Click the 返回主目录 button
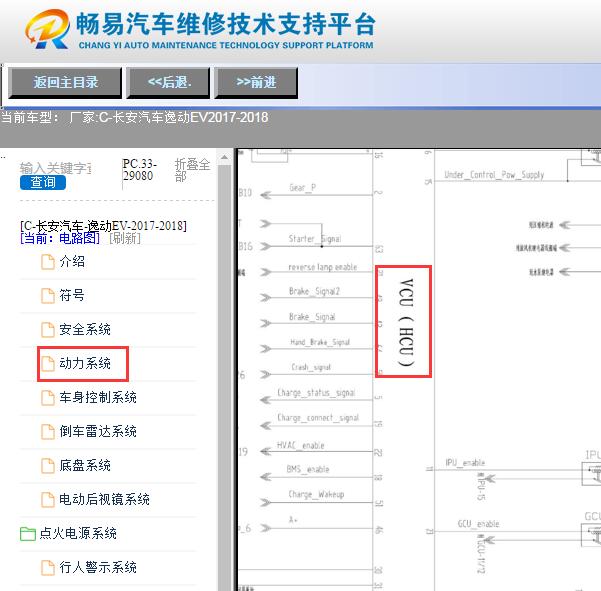Viewport: 601px width, 591px height. (65, 82)
